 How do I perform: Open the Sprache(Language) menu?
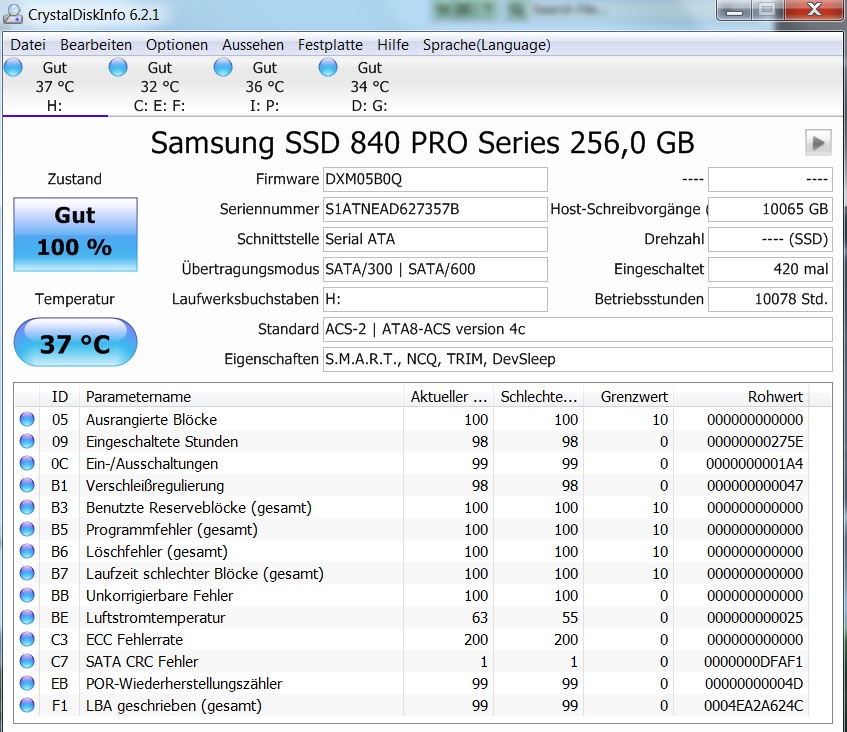pos(487,45)
